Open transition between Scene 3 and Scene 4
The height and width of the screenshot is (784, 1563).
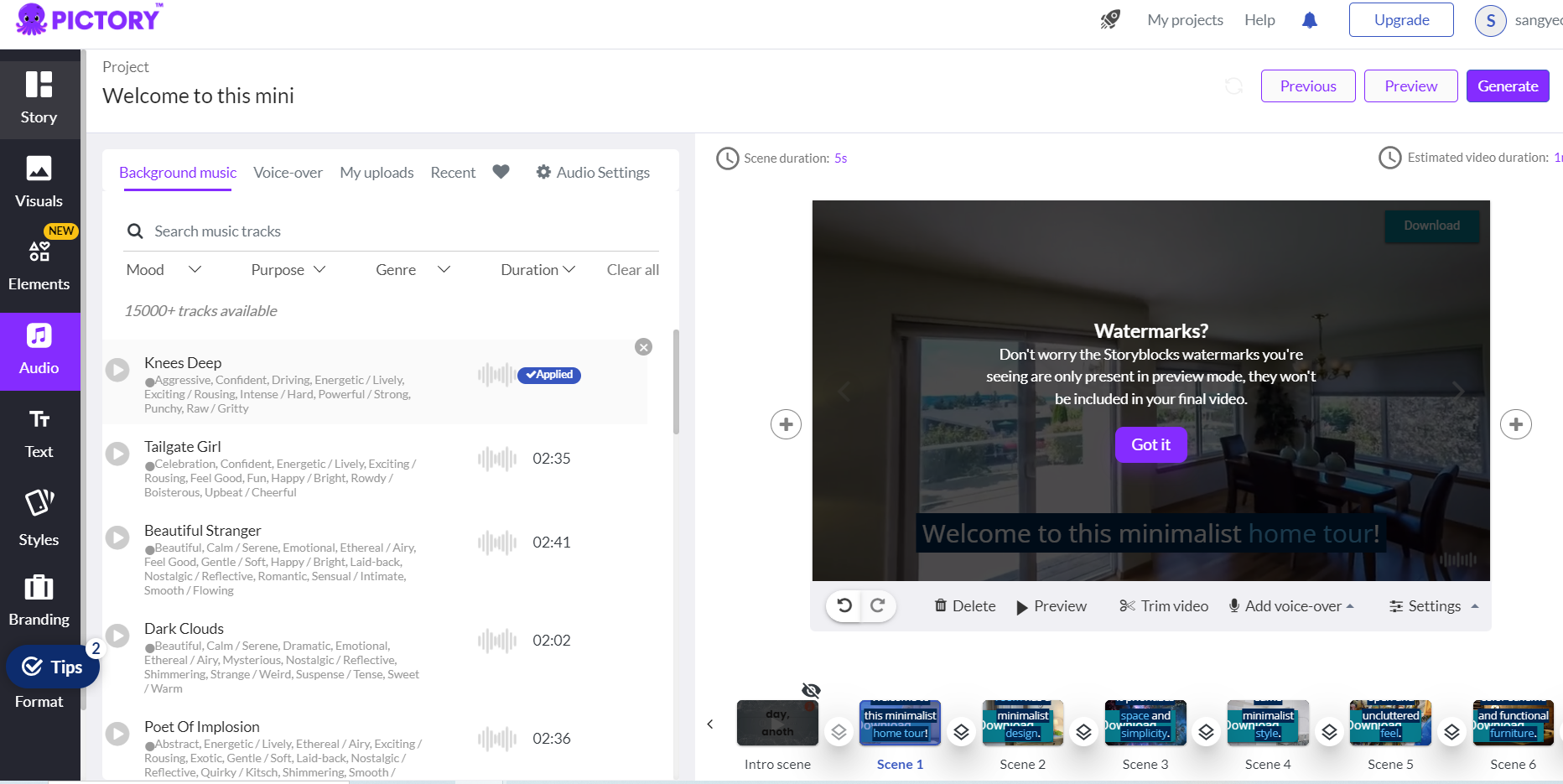tap(1207, 732)
